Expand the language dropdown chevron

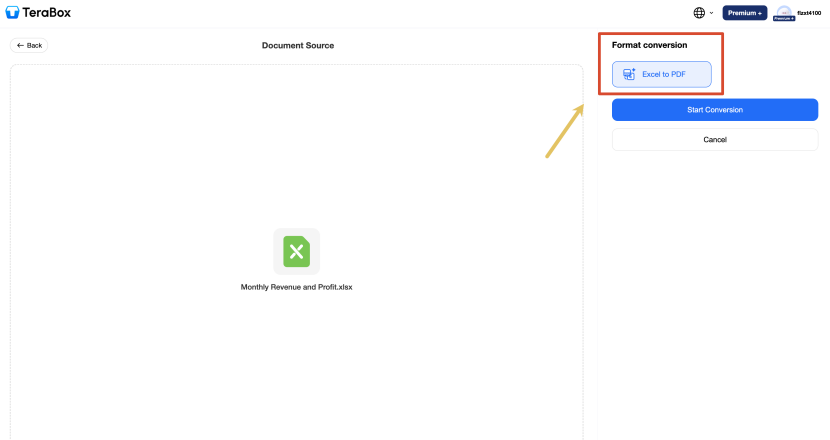[711, 13]
